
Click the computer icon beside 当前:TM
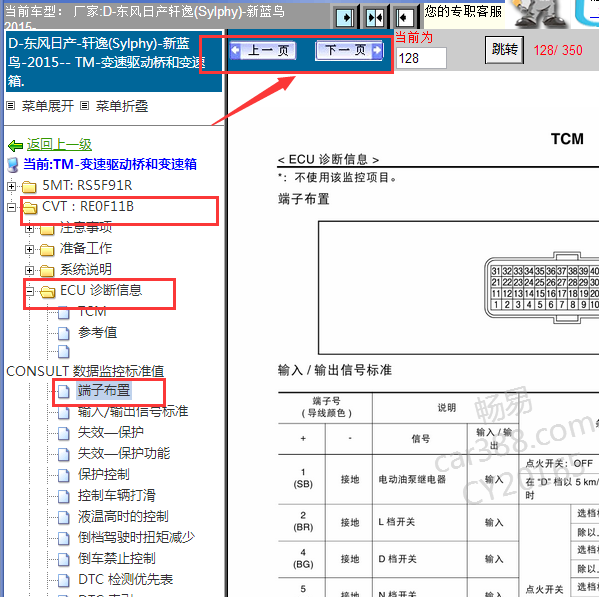(13, 165)
